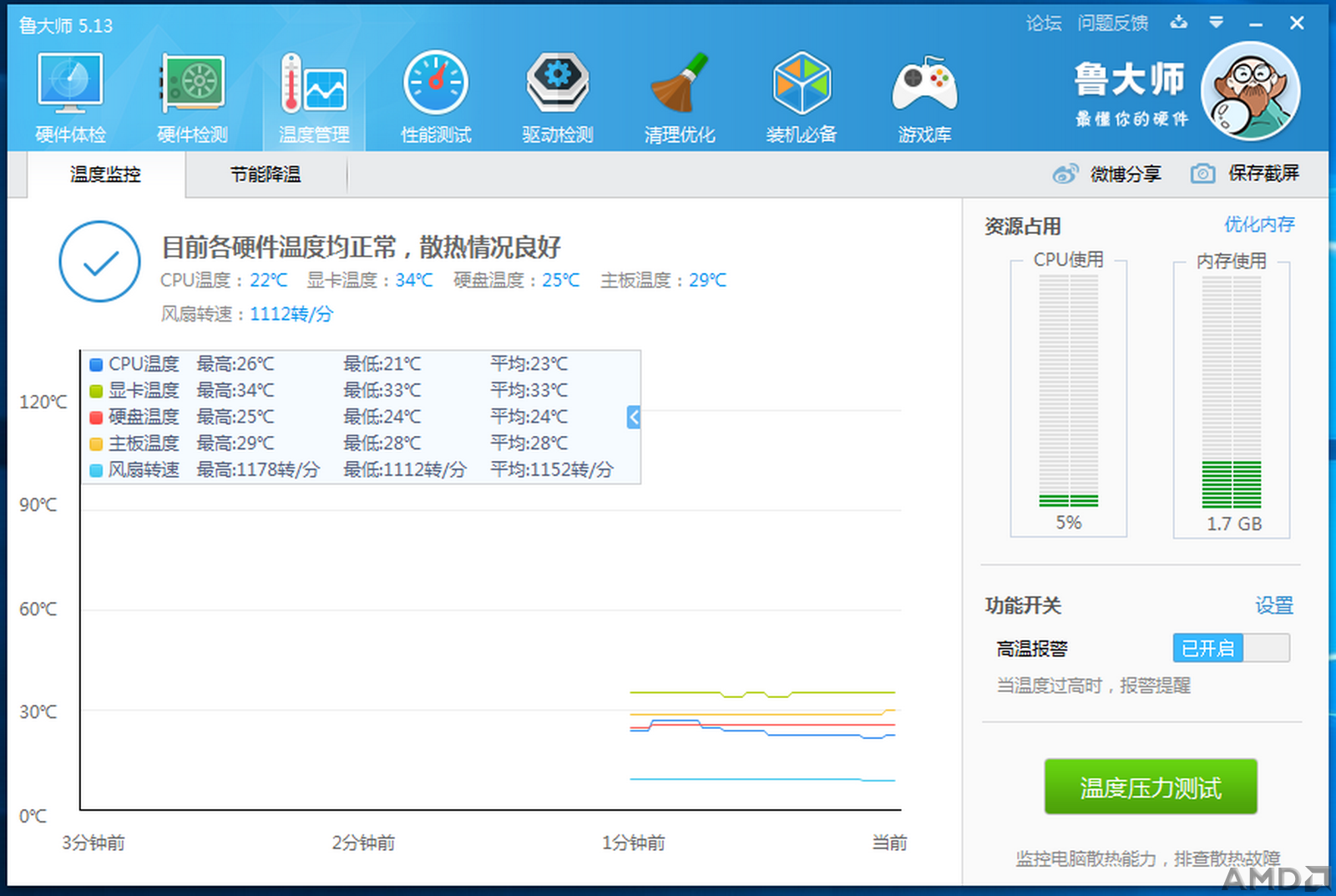
Task: Select the 温度管理 thermometer icon
Action: [314, 84]
